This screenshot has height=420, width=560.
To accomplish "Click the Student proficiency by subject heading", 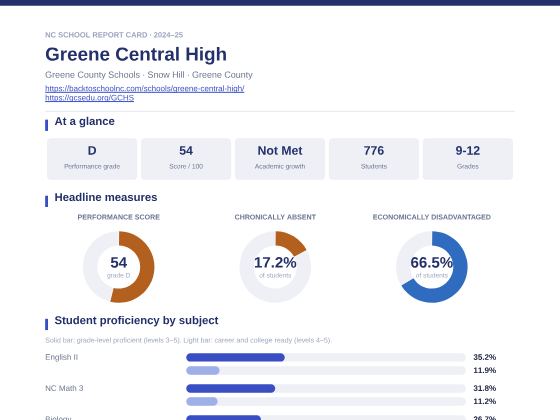I will pyautogui.click(x=136, y=320).
